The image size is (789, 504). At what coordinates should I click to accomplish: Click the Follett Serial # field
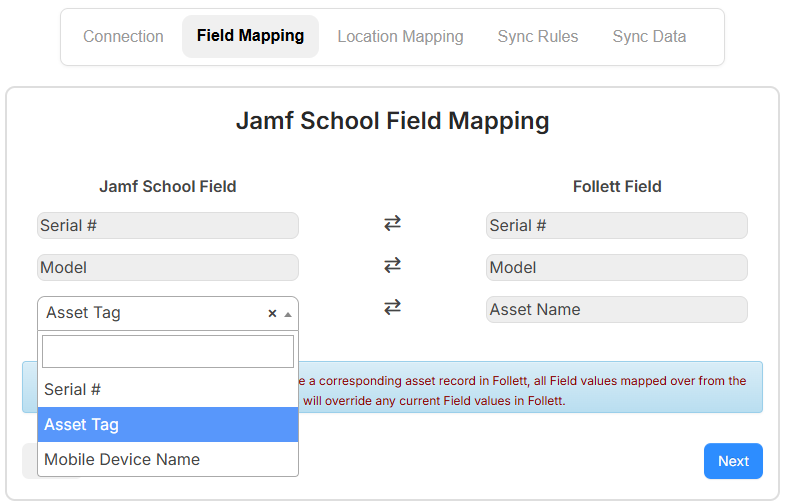point(616,225)
